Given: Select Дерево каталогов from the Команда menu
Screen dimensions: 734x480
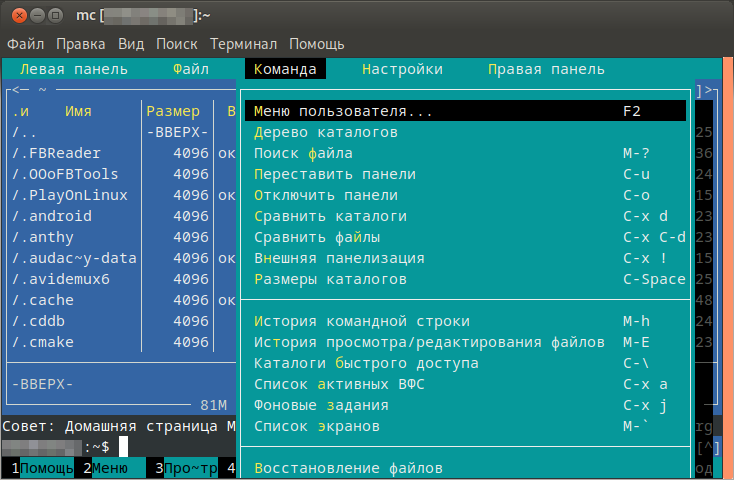Looking at the screenshot, I should (x=326, y=132).
